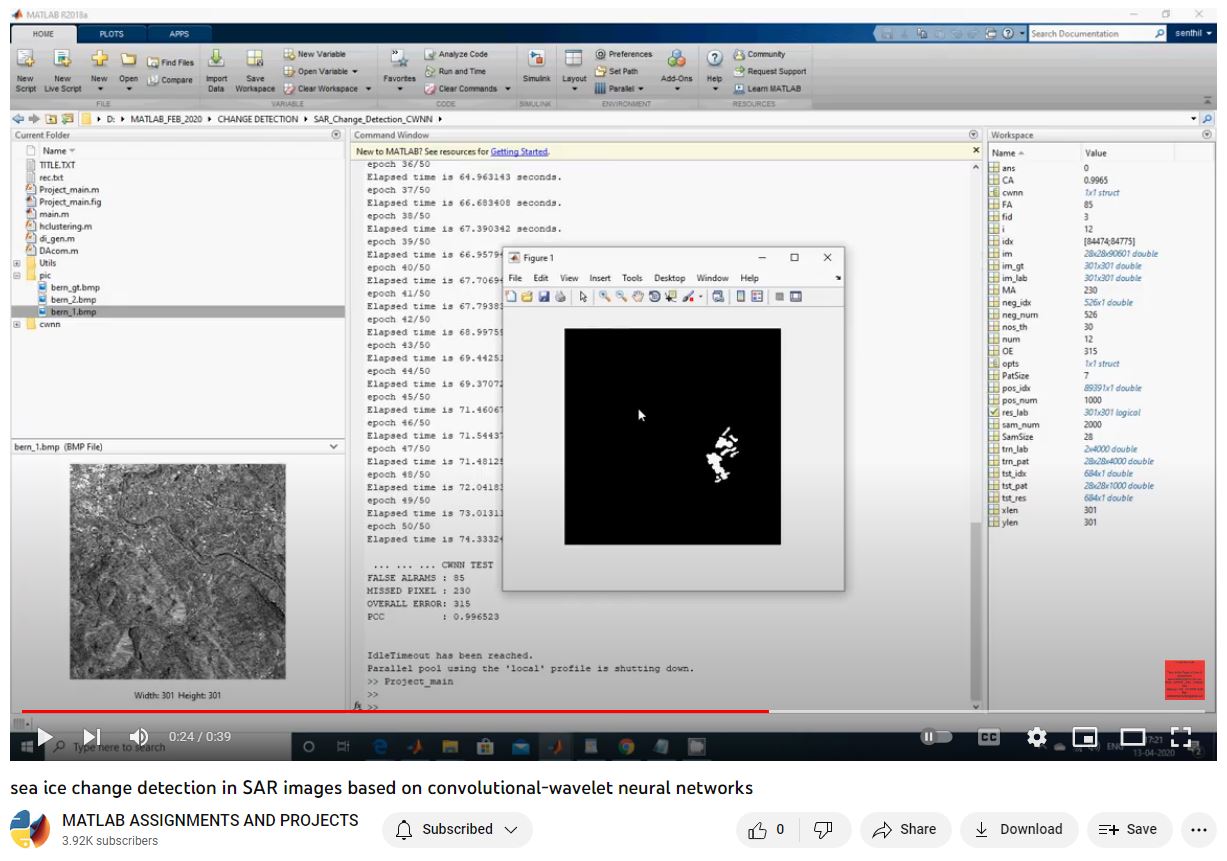Image resolution: width=1227 pixels, height=861 pixels.
Task: Click the Import Data icon
Action: coord(216,60)
